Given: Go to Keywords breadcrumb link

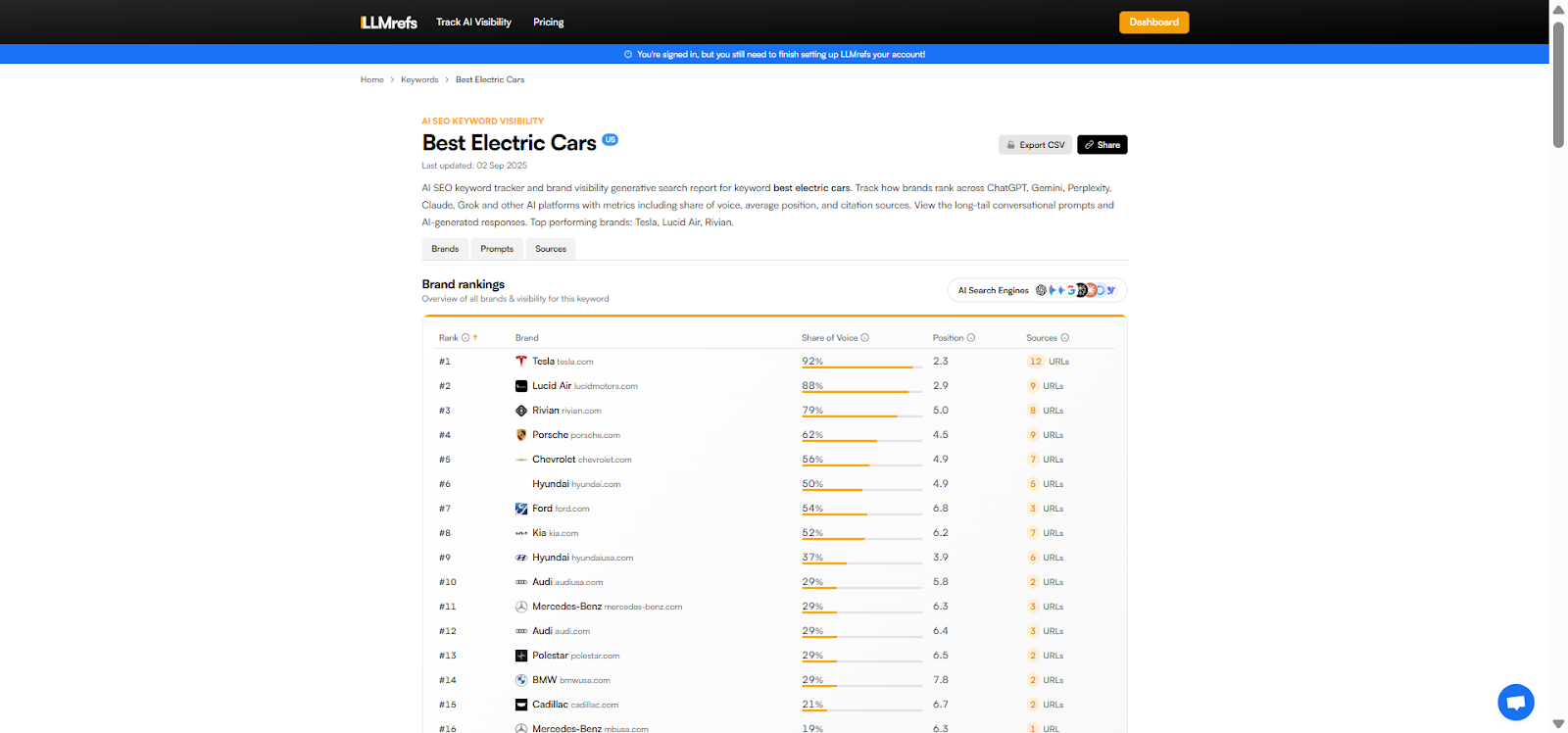Looking at the screenshot, I should pos(419,80).
